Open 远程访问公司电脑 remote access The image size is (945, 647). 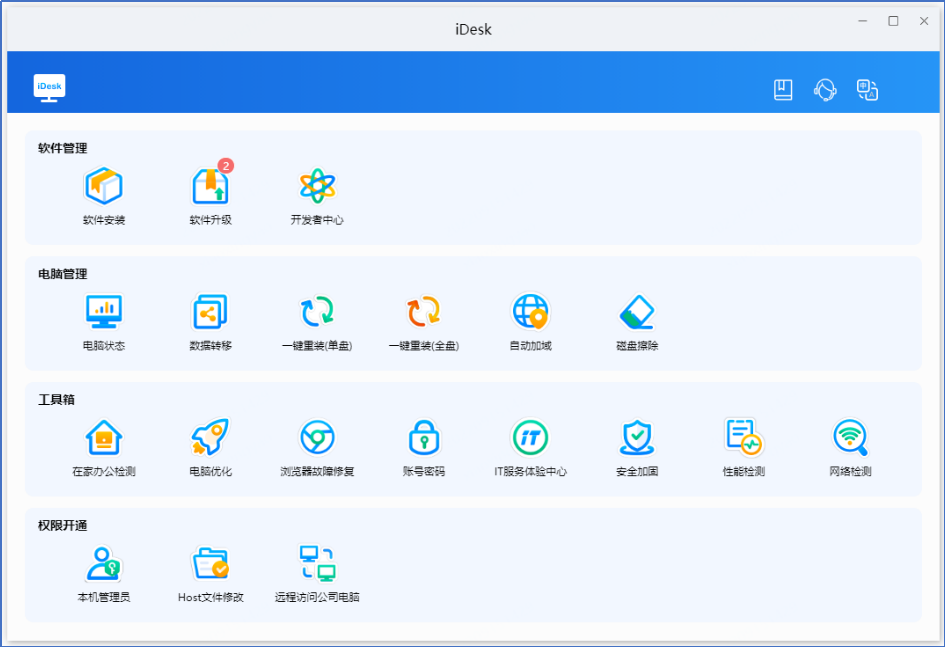317,563
